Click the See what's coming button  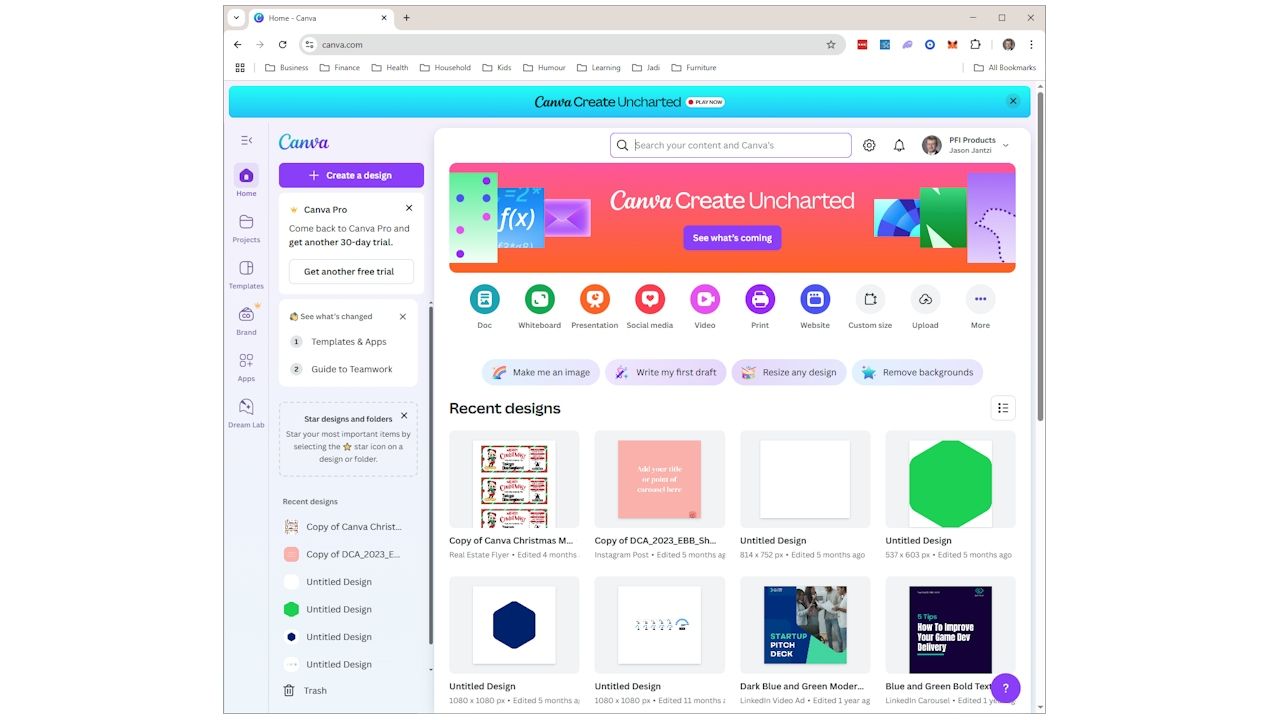pyautogui.click(x=732, y=238)
